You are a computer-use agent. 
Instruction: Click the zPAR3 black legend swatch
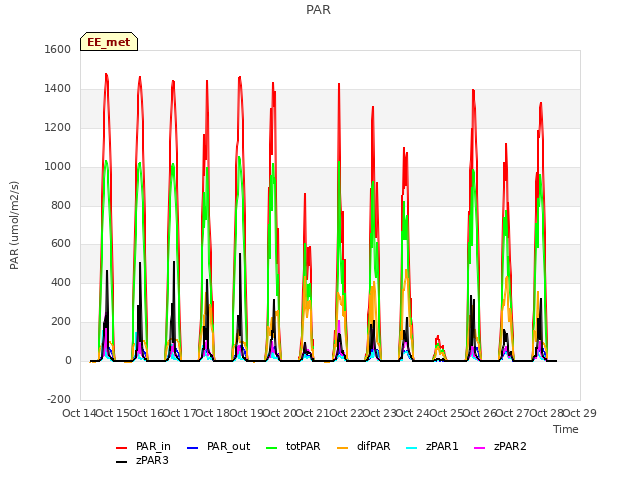[122, 462]
